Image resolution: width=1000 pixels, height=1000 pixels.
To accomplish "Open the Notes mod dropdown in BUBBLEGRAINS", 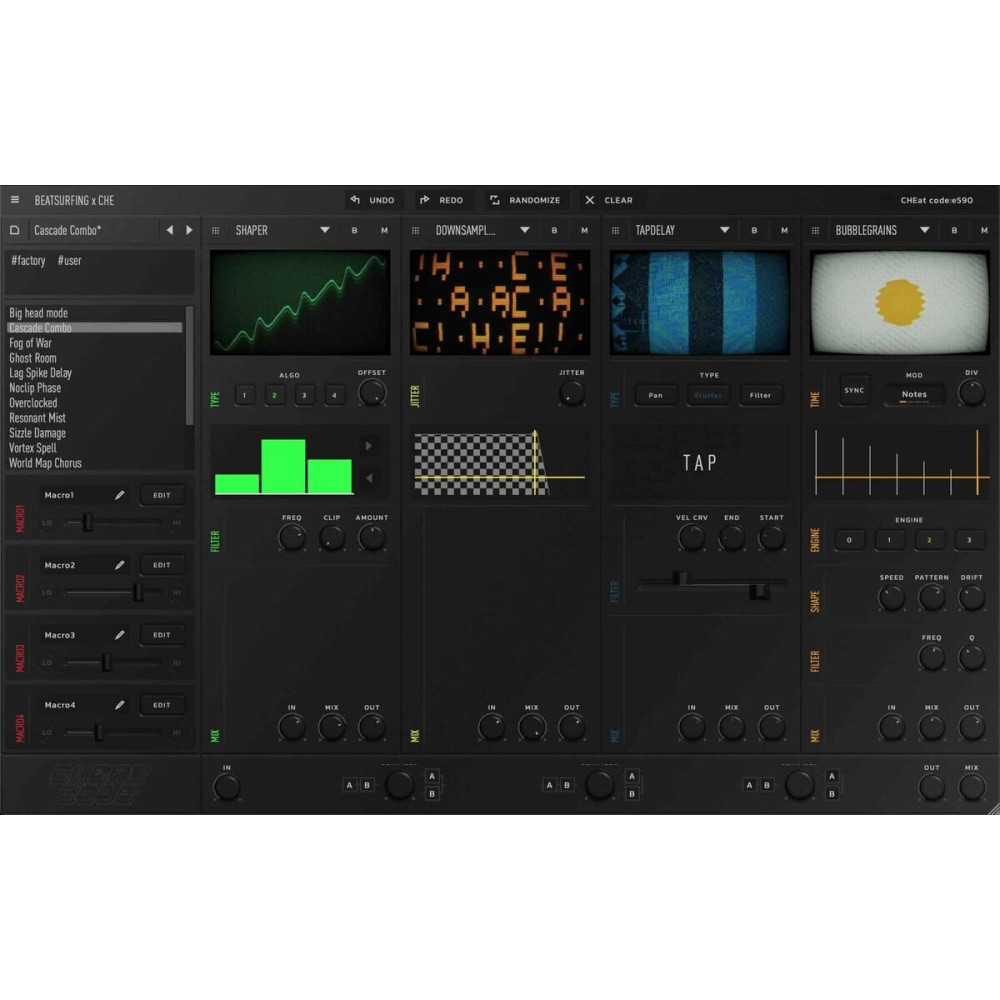I will (916, 395).
